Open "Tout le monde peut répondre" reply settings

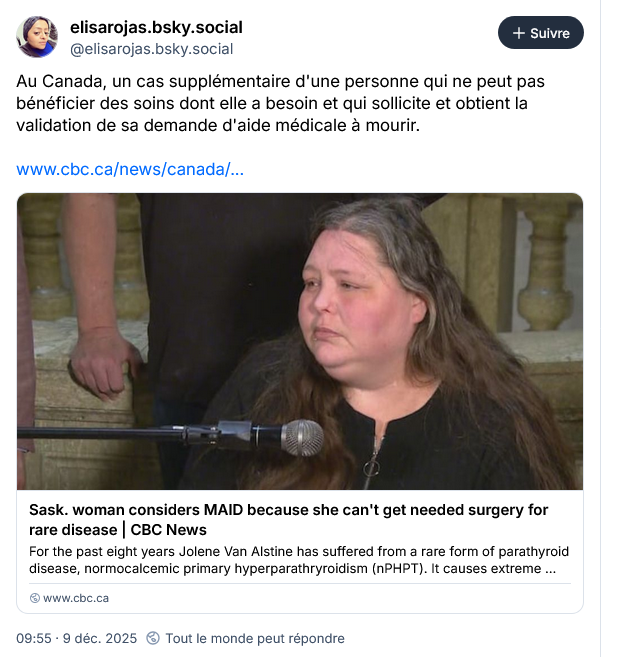pos(254,638)
